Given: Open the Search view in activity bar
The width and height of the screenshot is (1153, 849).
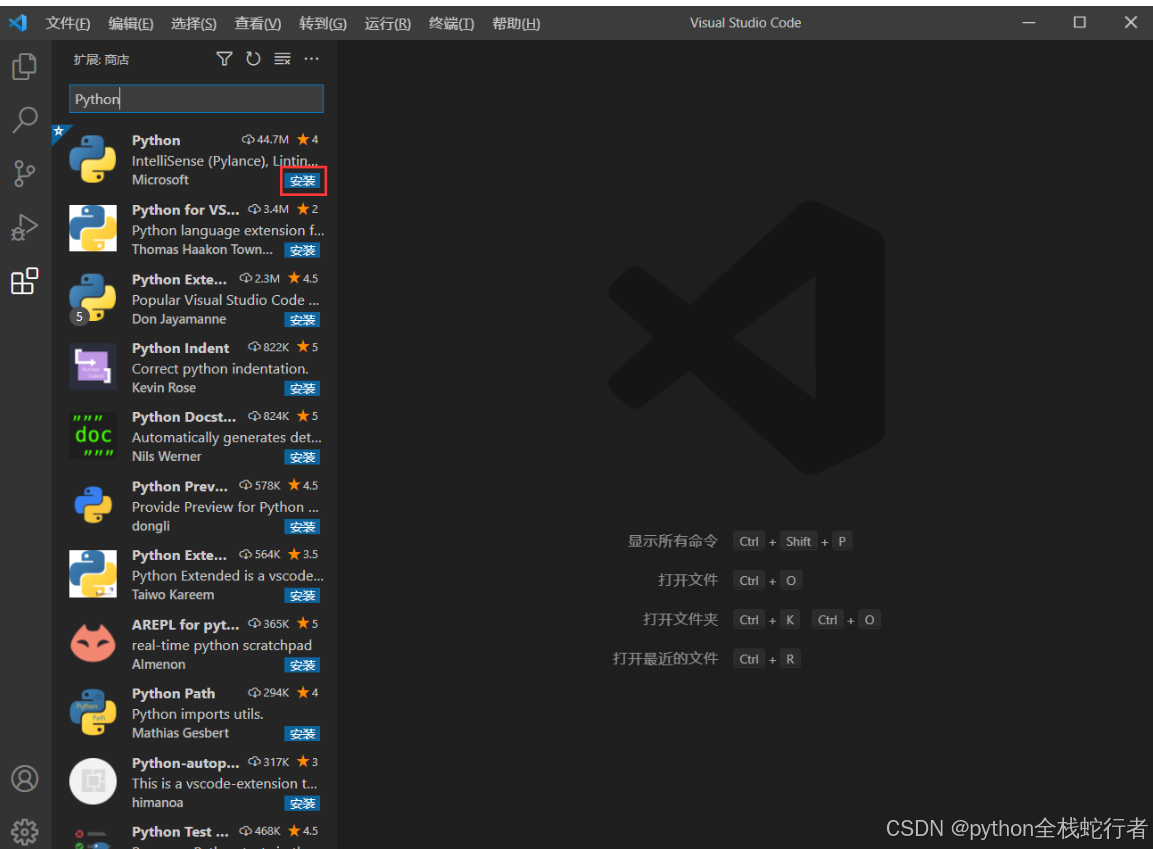Looking at the screenshot, I should tap(24, 120).
